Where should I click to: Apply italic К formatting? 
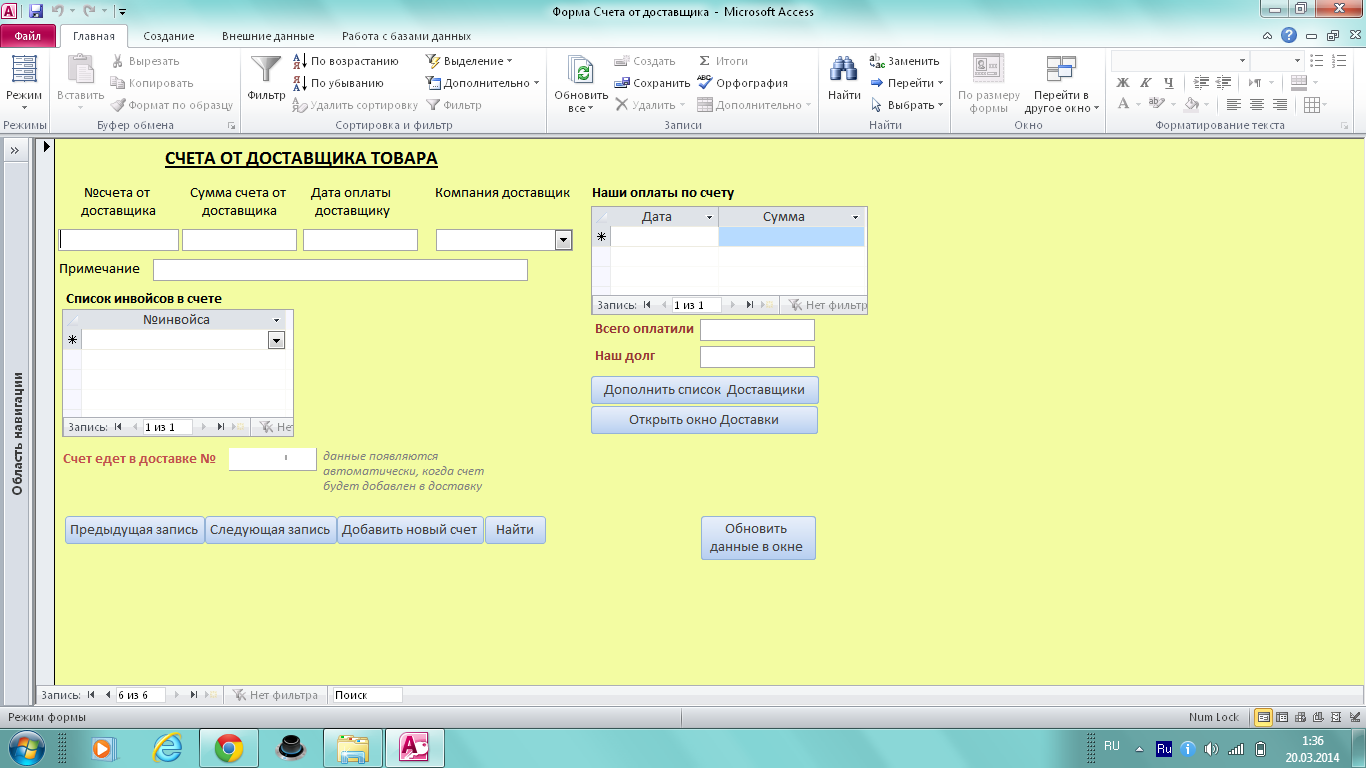tap(1145, 82)
